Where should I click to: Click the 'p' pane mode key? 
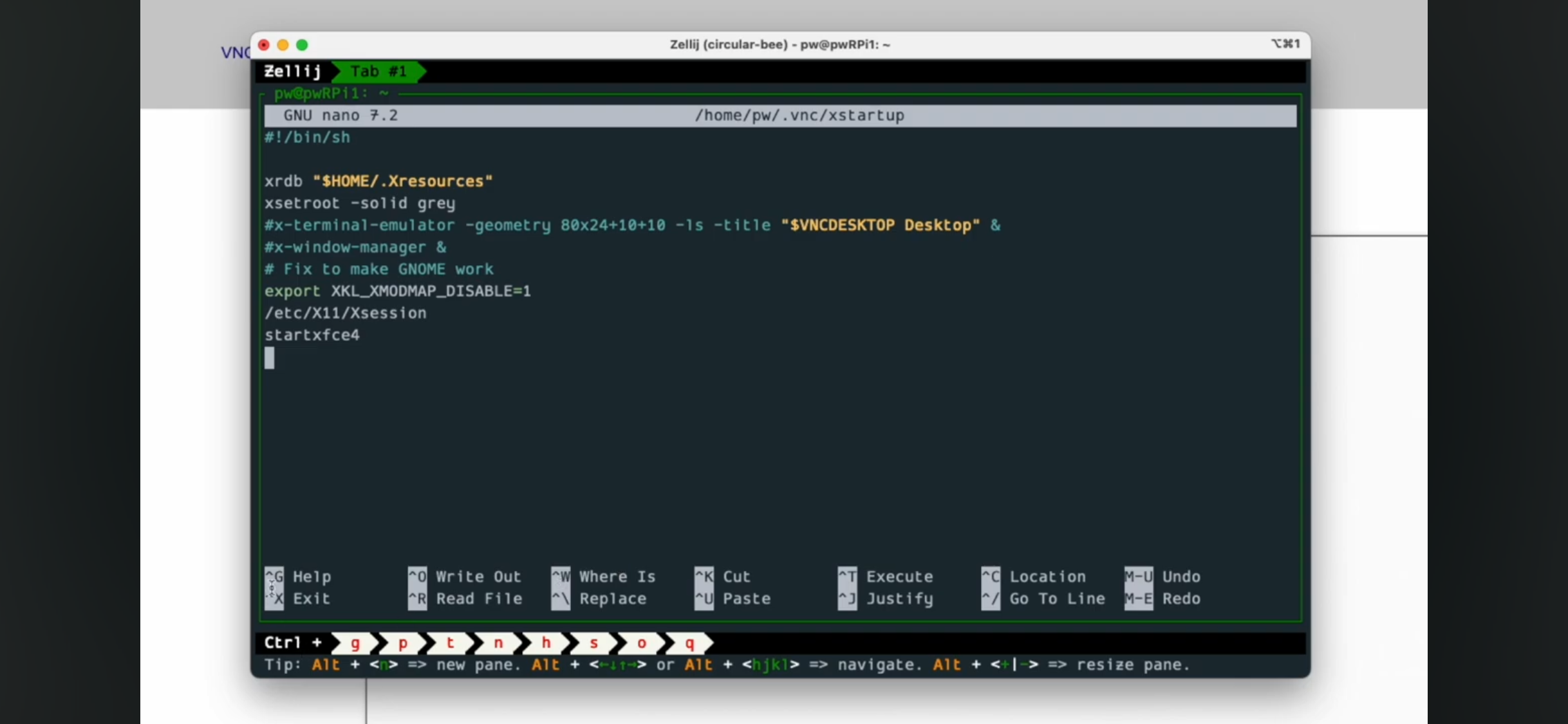403,643
